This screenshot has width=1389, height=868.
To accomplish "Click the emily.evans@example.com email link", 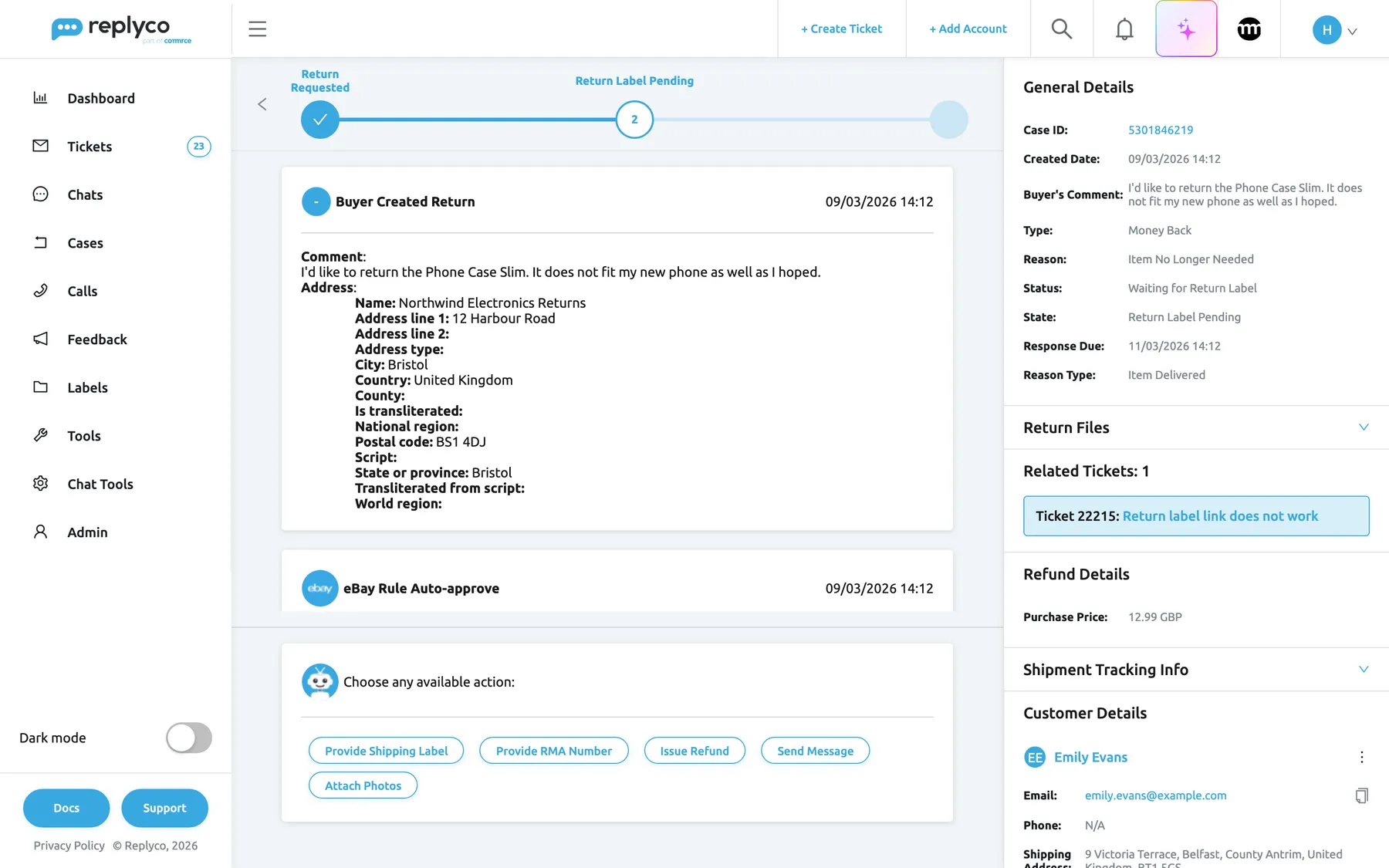I will point(1155,795).
